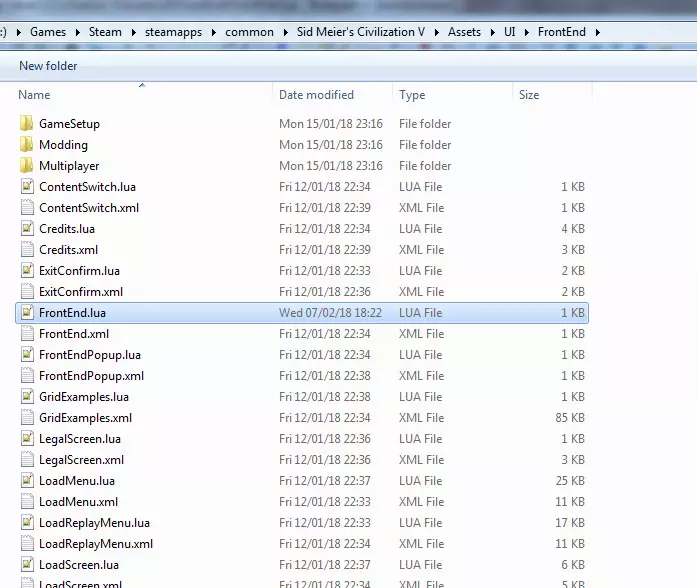Click the ExitConfirm.xml file icon
The height and width of the screenshot is (588, 697).
[27, 292]
